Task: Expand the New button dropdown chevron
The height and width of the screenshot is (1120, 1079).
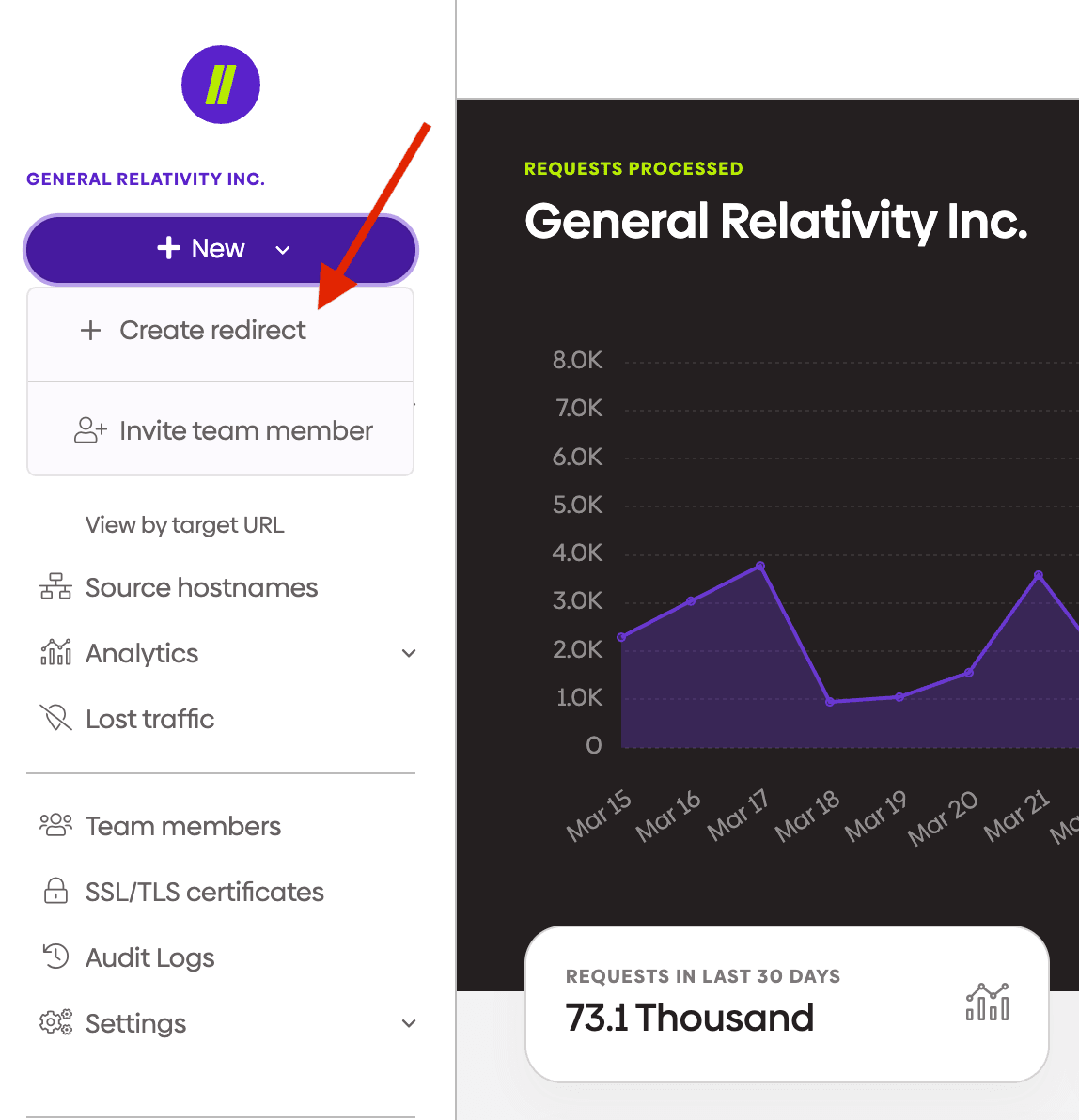Action: (x=283, y=250)
